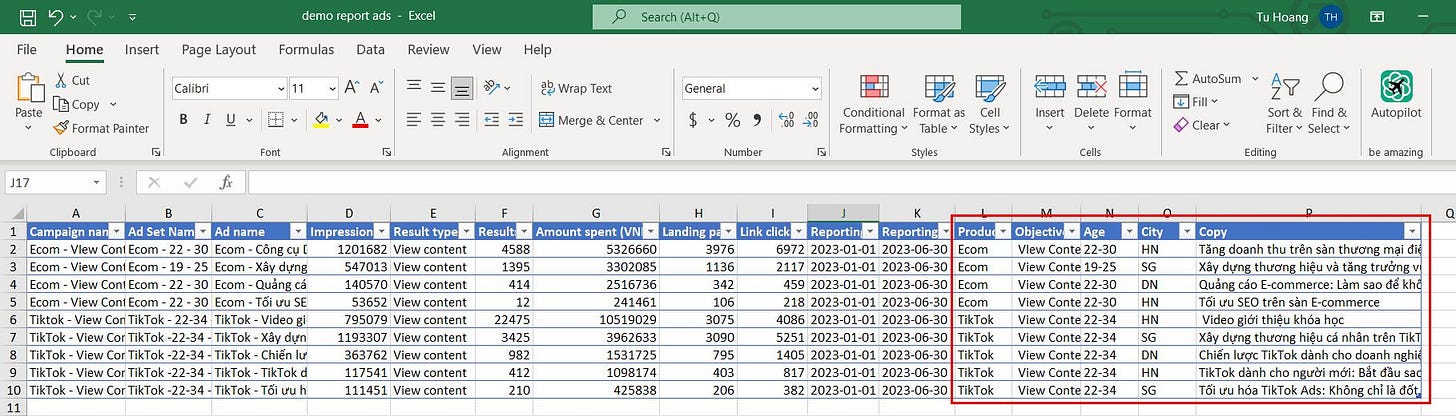
Task: Apply Comma Style format
Action: pyautogui.click(x=758, y=120)
